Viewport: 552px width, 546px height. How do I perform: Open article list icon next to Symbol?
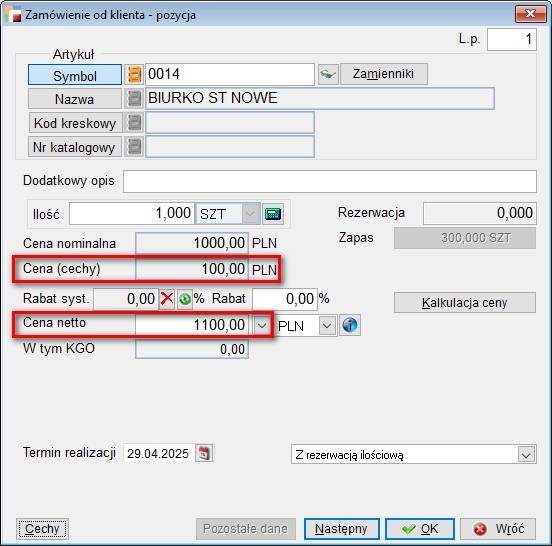point(134,74)
